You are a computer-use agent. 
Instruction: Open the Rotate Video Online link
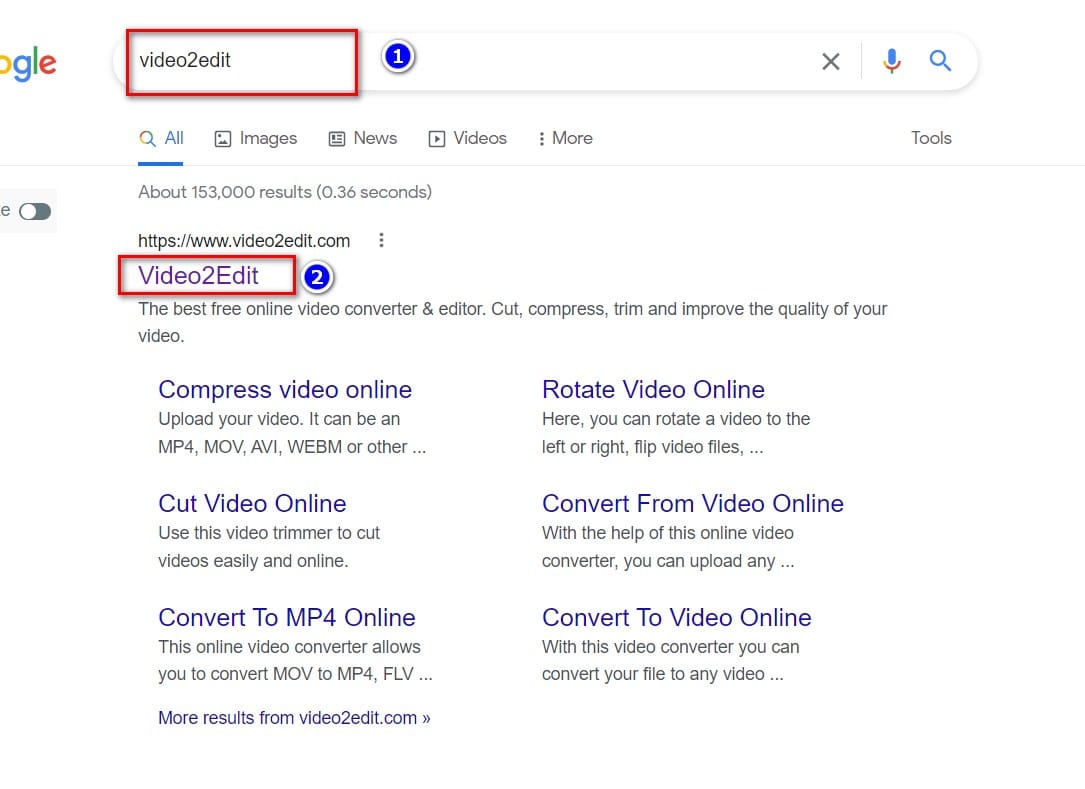point(653,389)
